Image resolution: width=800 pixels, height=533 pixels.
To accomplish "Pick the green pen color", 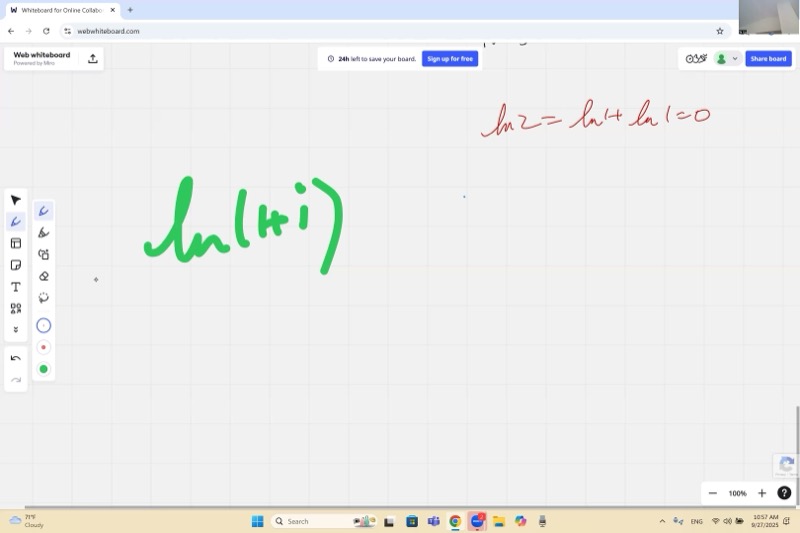I will click(x=43, y=369).
